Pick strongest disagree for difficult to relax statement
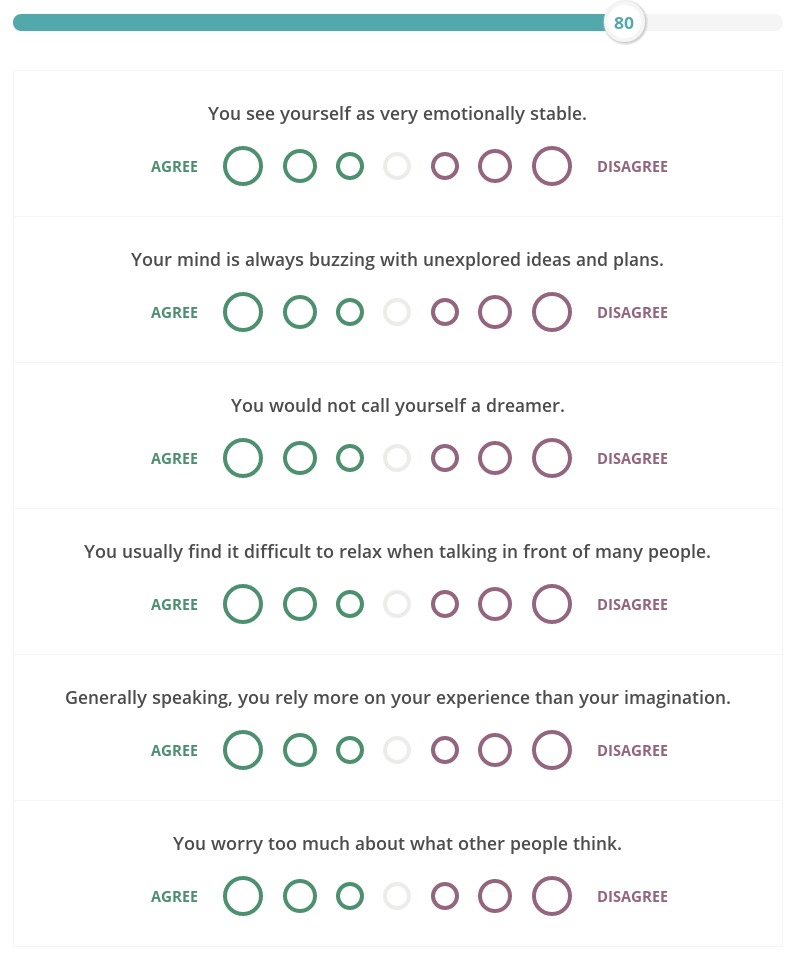 coord(552,604)
